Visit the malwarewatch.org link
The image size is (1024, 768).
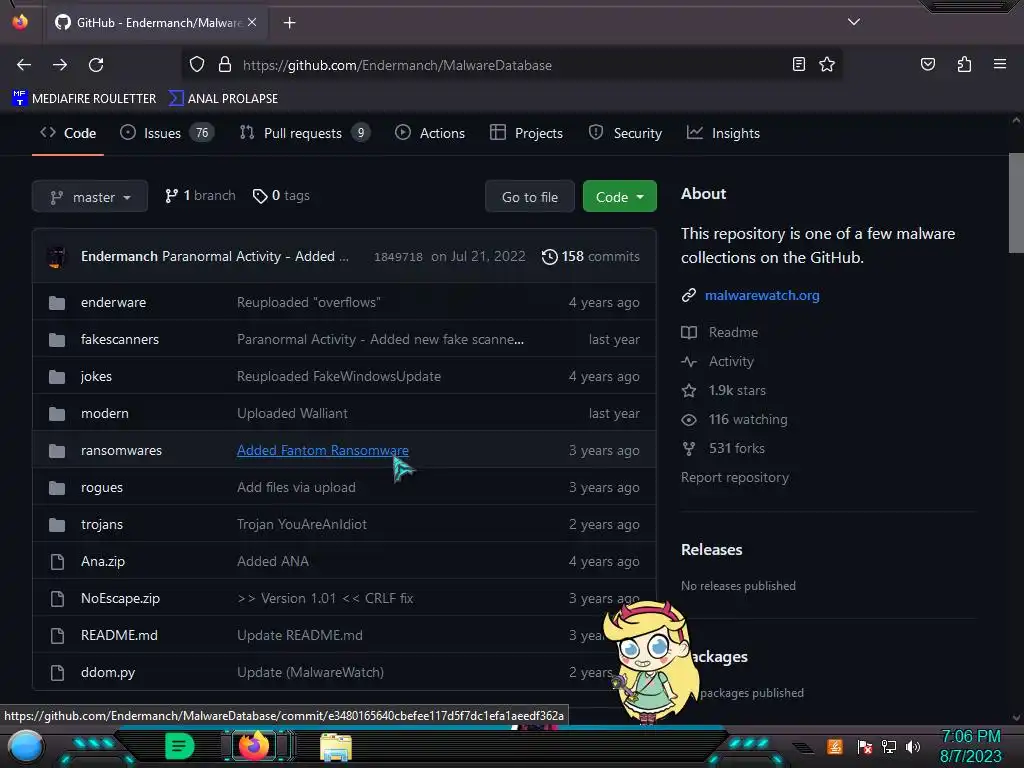[x=761, y=295]
